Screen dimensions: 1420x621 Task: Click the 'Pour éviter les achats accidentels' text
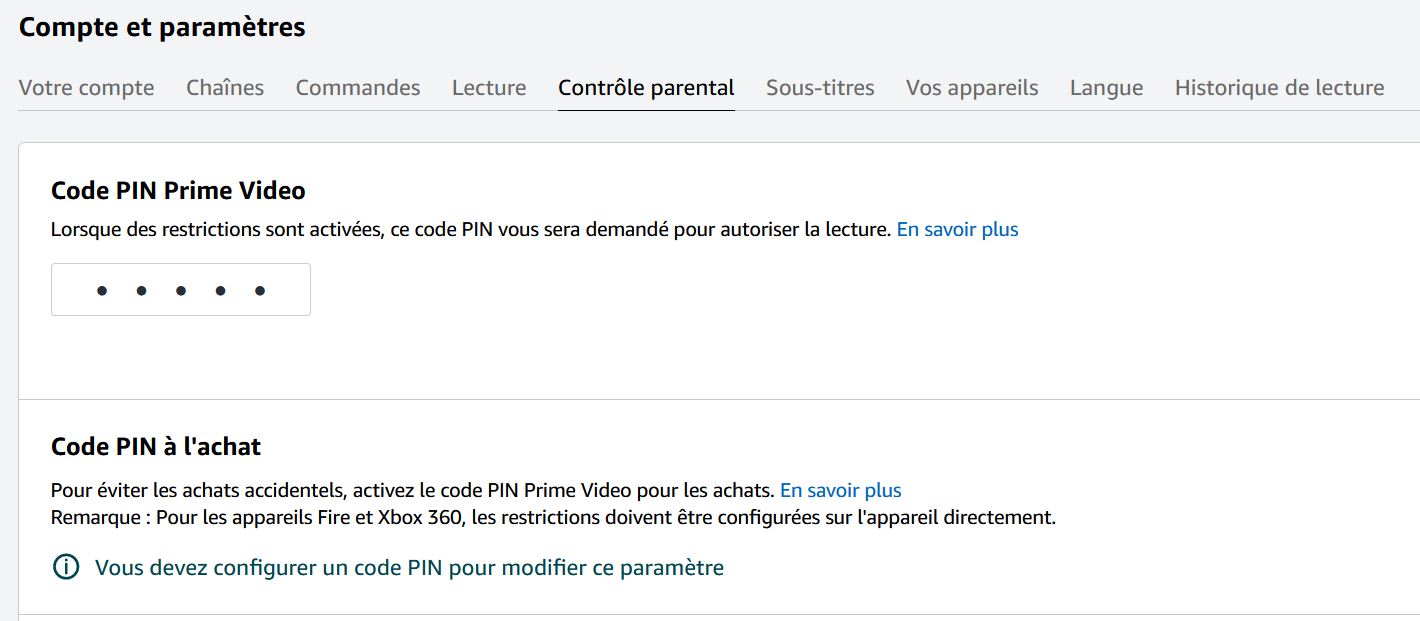pyautogui.click(x=412, y=491)
